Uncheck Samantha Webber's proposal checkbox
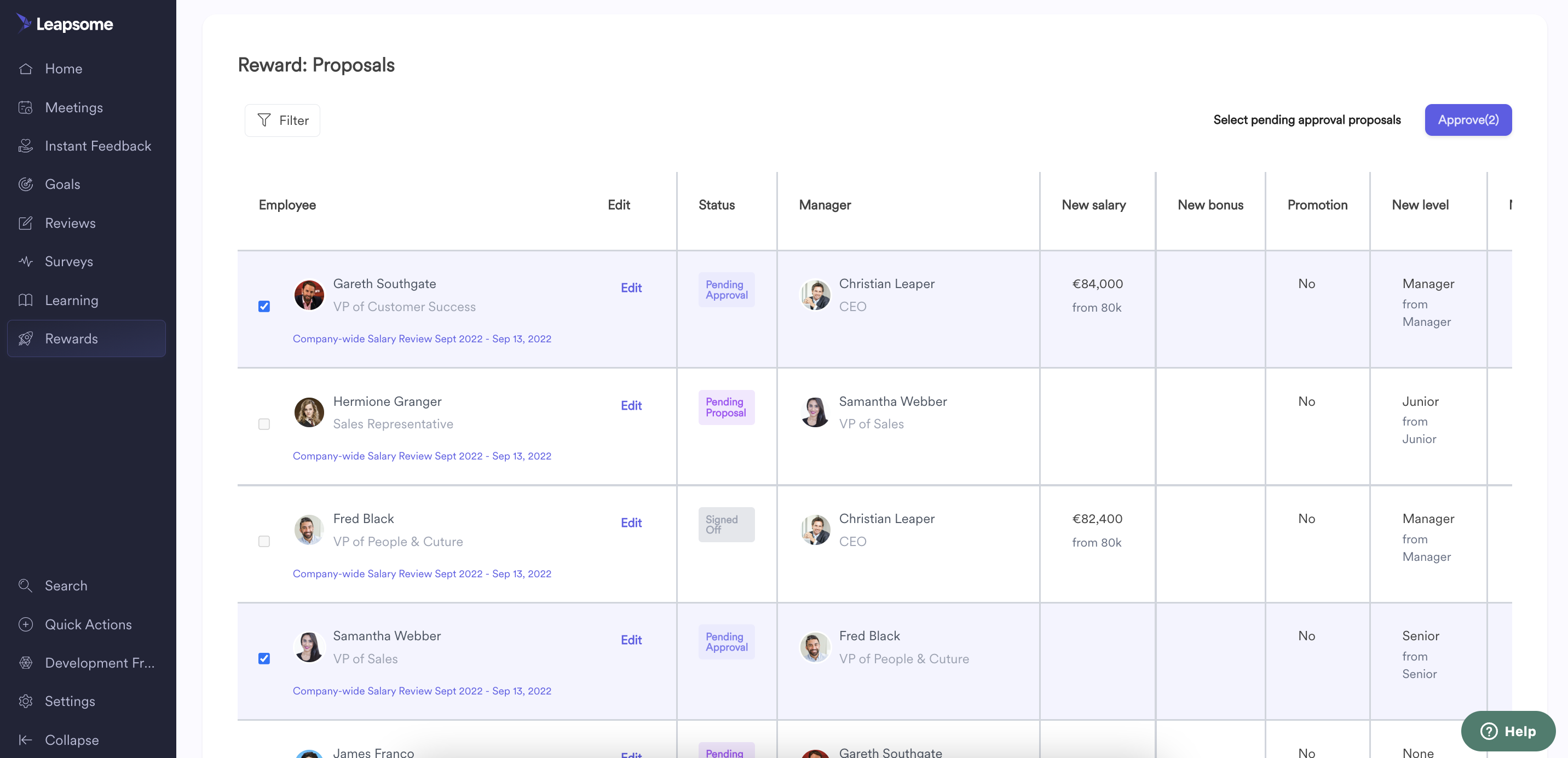Viewport: 1568px width, 758px height. [x=264, y=659]
